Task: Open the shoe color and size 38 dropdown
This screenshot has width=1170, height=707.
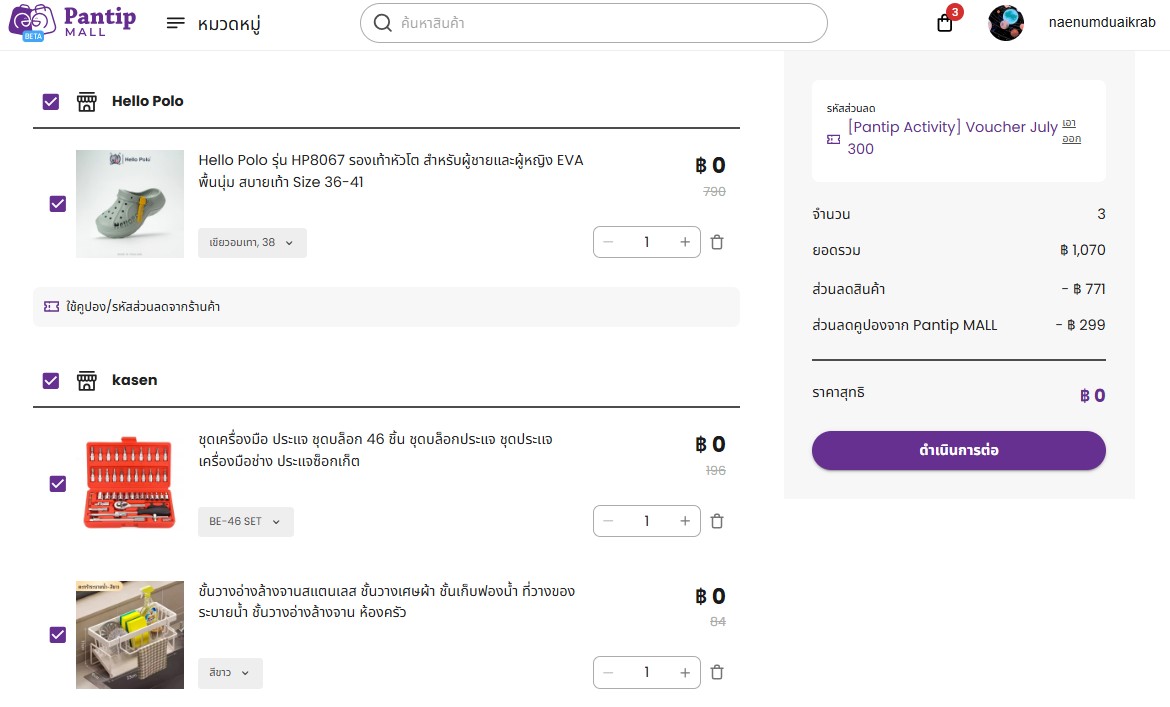Action: pyautogui.click(x=252, y=242)
